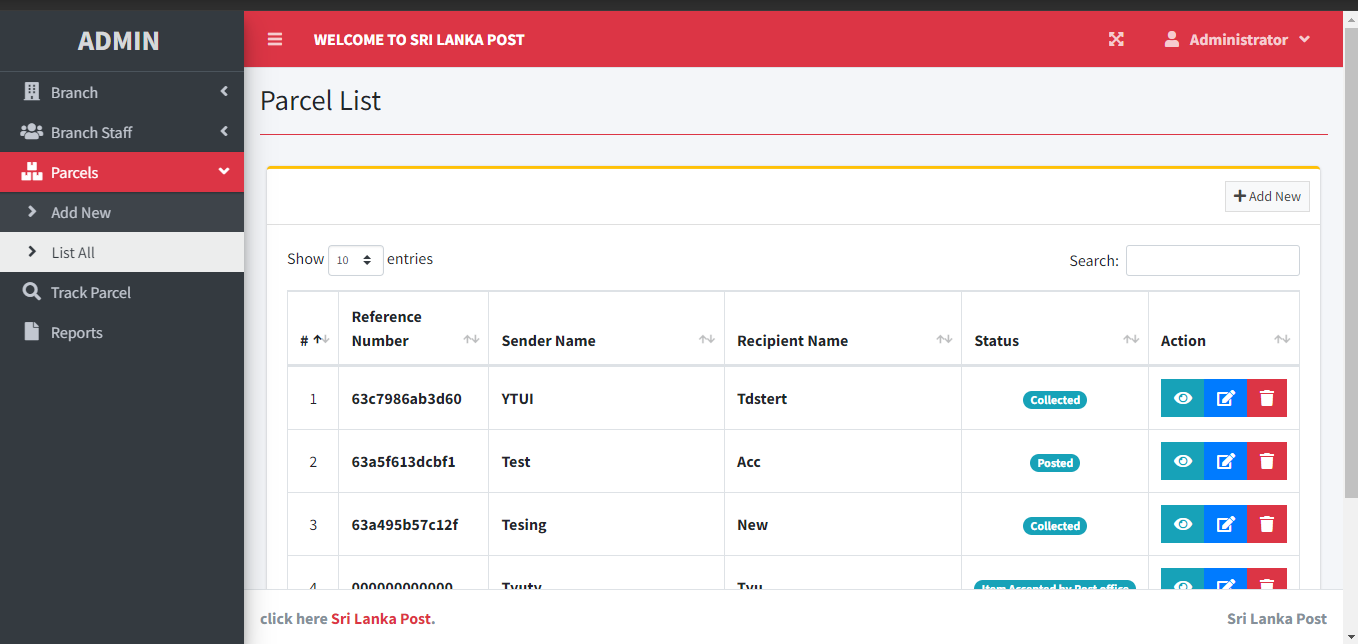This screenshot has width=1358, height=644.
Task: Open Track Parcel in sidebar
Action: point(91,292)
